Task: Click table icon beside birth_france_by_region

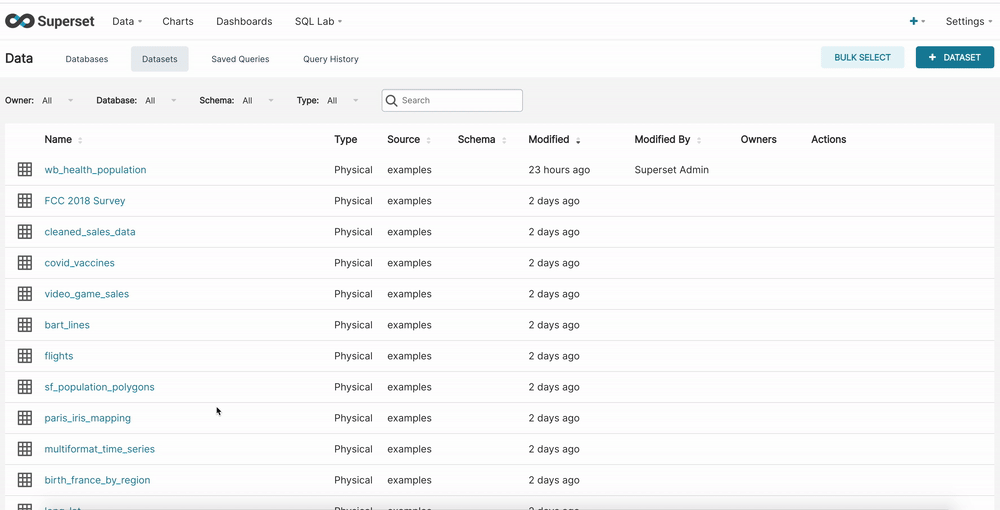Action: [24, 480]
